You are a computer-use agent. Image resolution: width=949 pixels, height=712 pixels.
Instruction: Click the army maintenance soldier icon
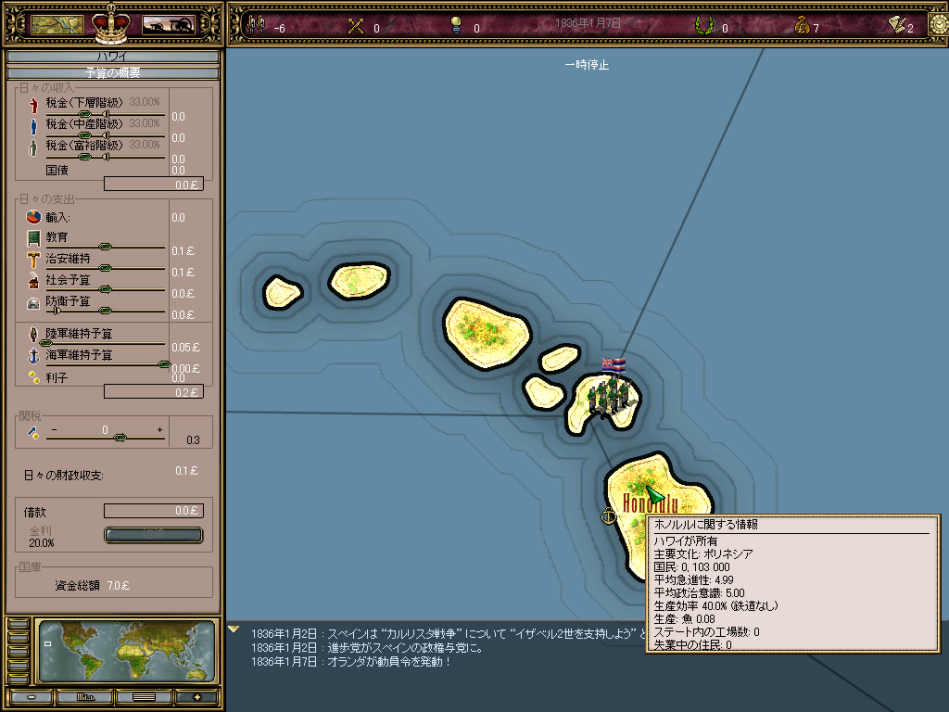(33, 334)
